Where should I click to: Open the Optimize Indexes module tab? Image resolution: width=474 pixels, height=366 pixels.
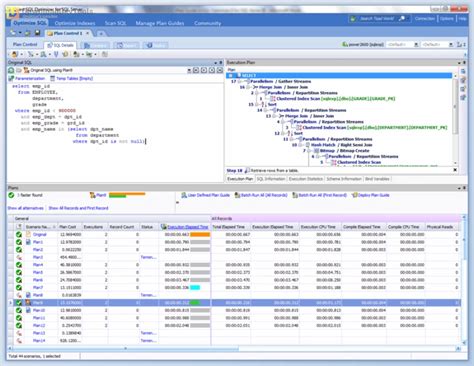pyautogui.click(x=75, y=23)
